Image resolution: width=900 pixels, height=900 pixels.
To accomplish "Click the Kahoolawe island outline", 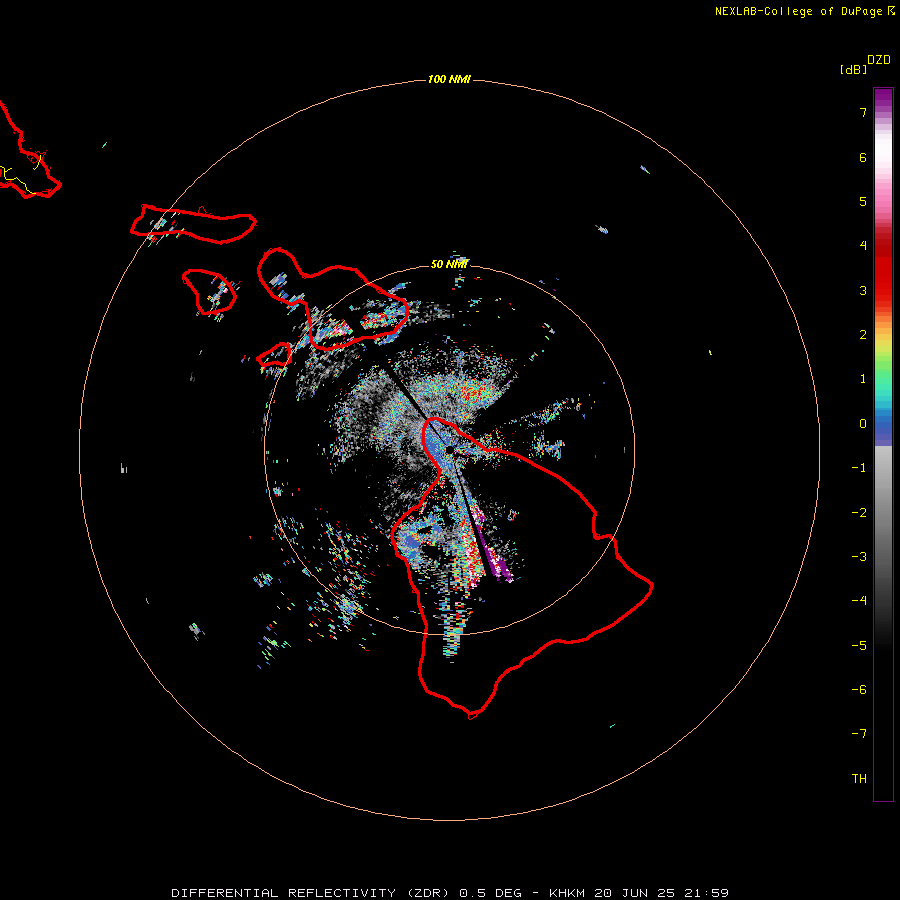I will click(x=275, y=355).
